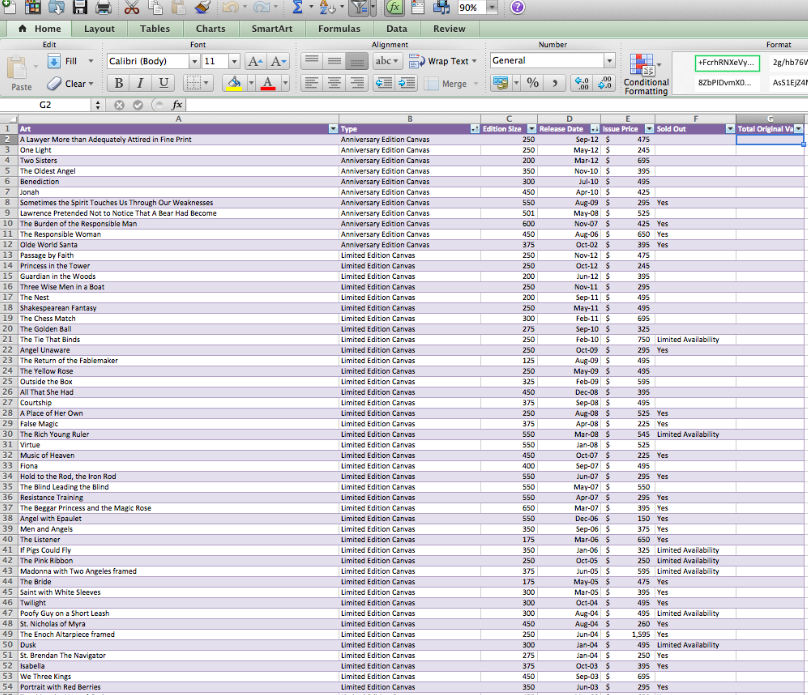Toggle Bold formatting

119,83
